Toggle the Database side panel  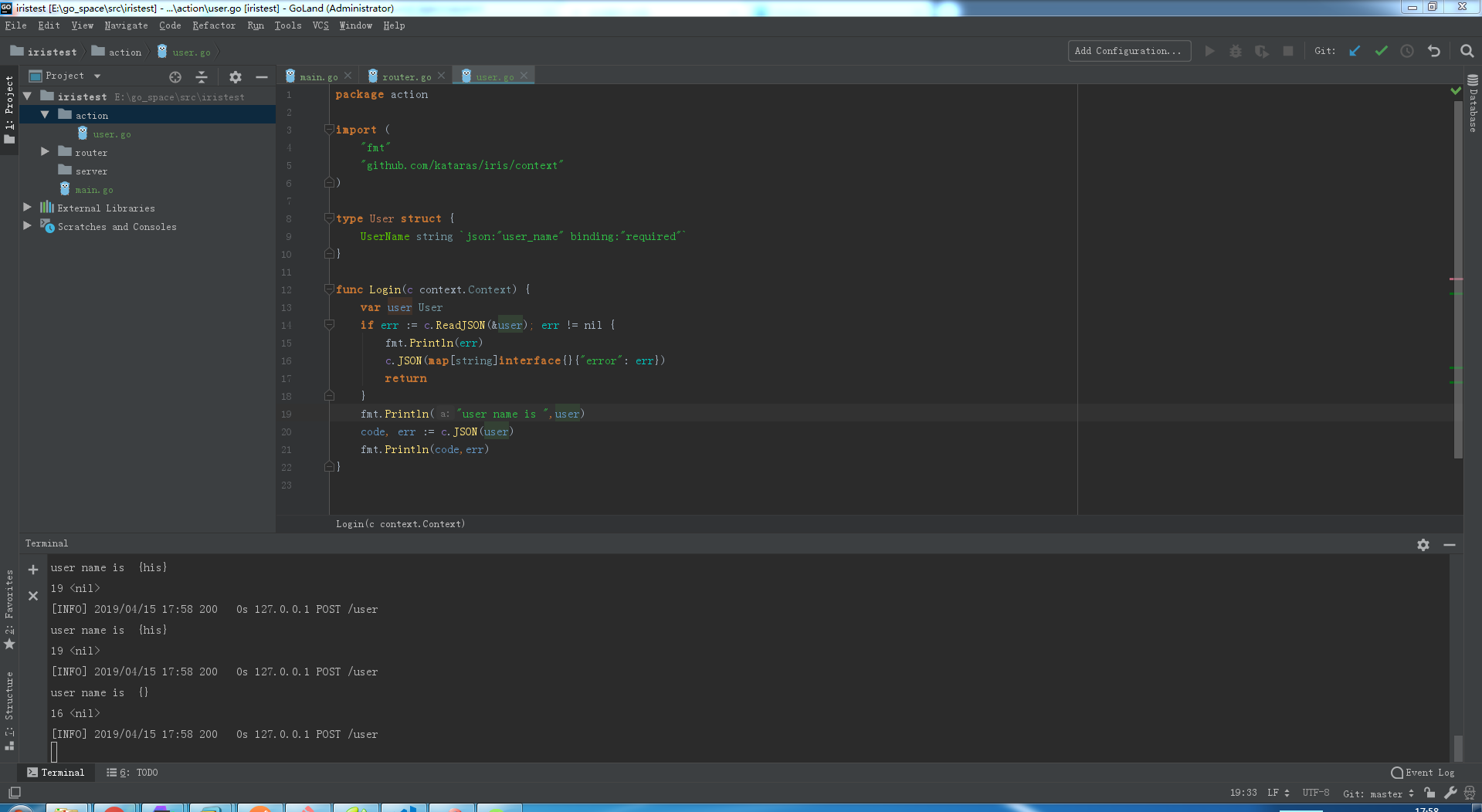1471,107
